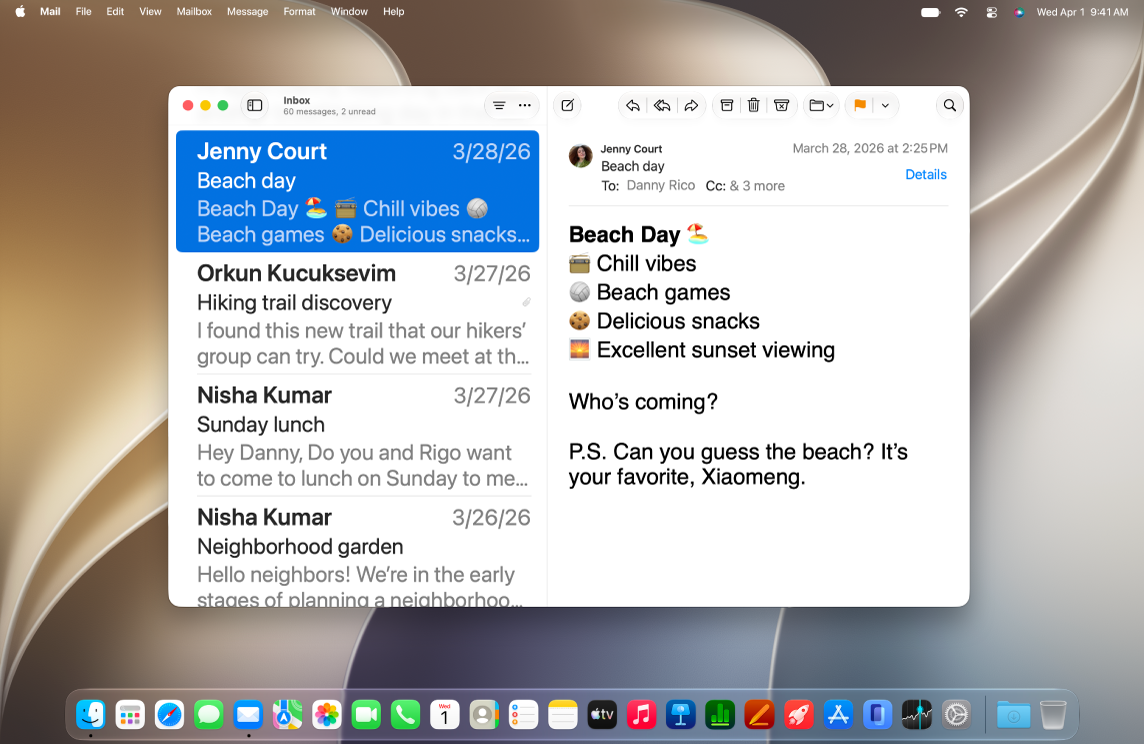
Task: Open the Window menu
Action: click(x=349, y=12)
